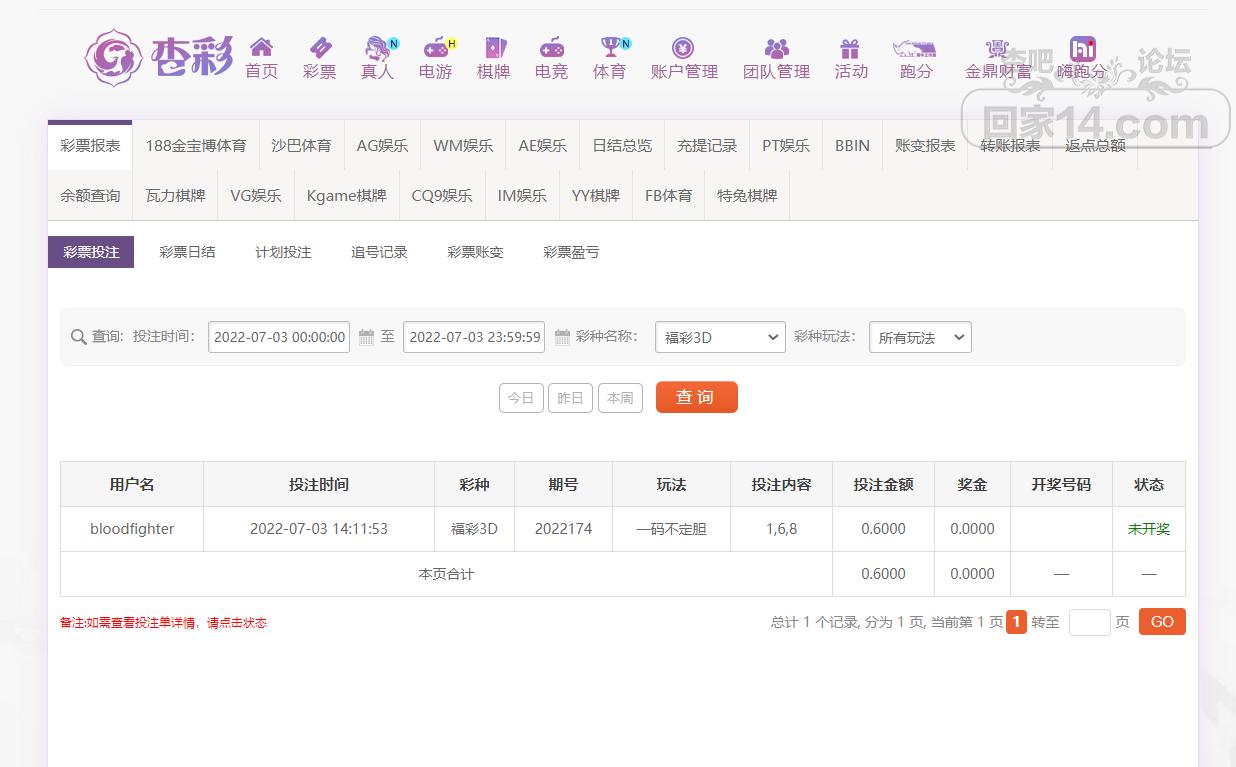
Task: Click 期号 cell 2022174
Action: tap(563, 529)
